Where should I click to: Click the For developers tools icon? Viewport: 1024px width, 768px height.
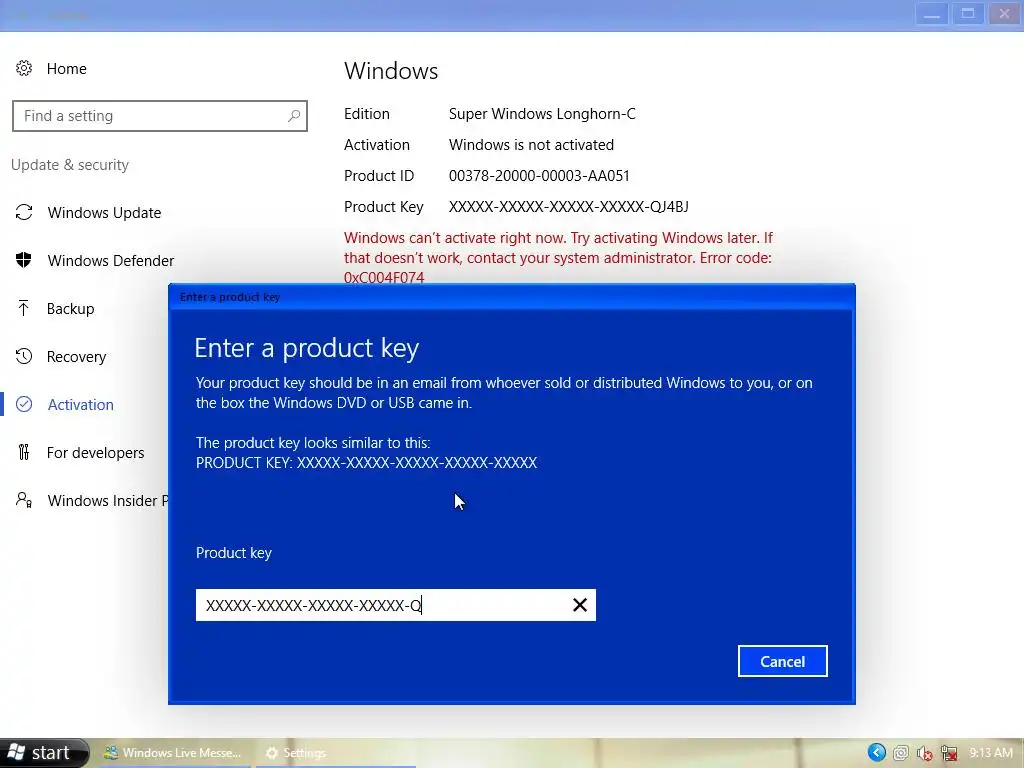(24, 452)
